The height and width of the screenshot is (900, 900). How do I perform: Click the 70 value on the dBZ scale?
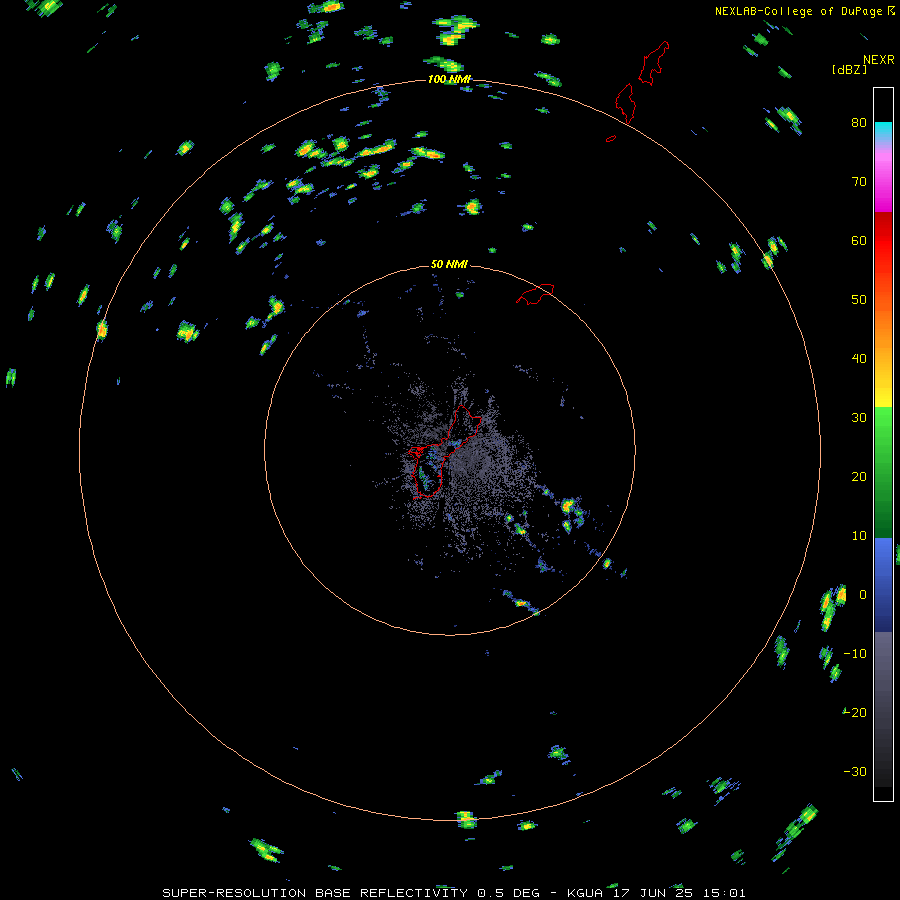[859, 181]
